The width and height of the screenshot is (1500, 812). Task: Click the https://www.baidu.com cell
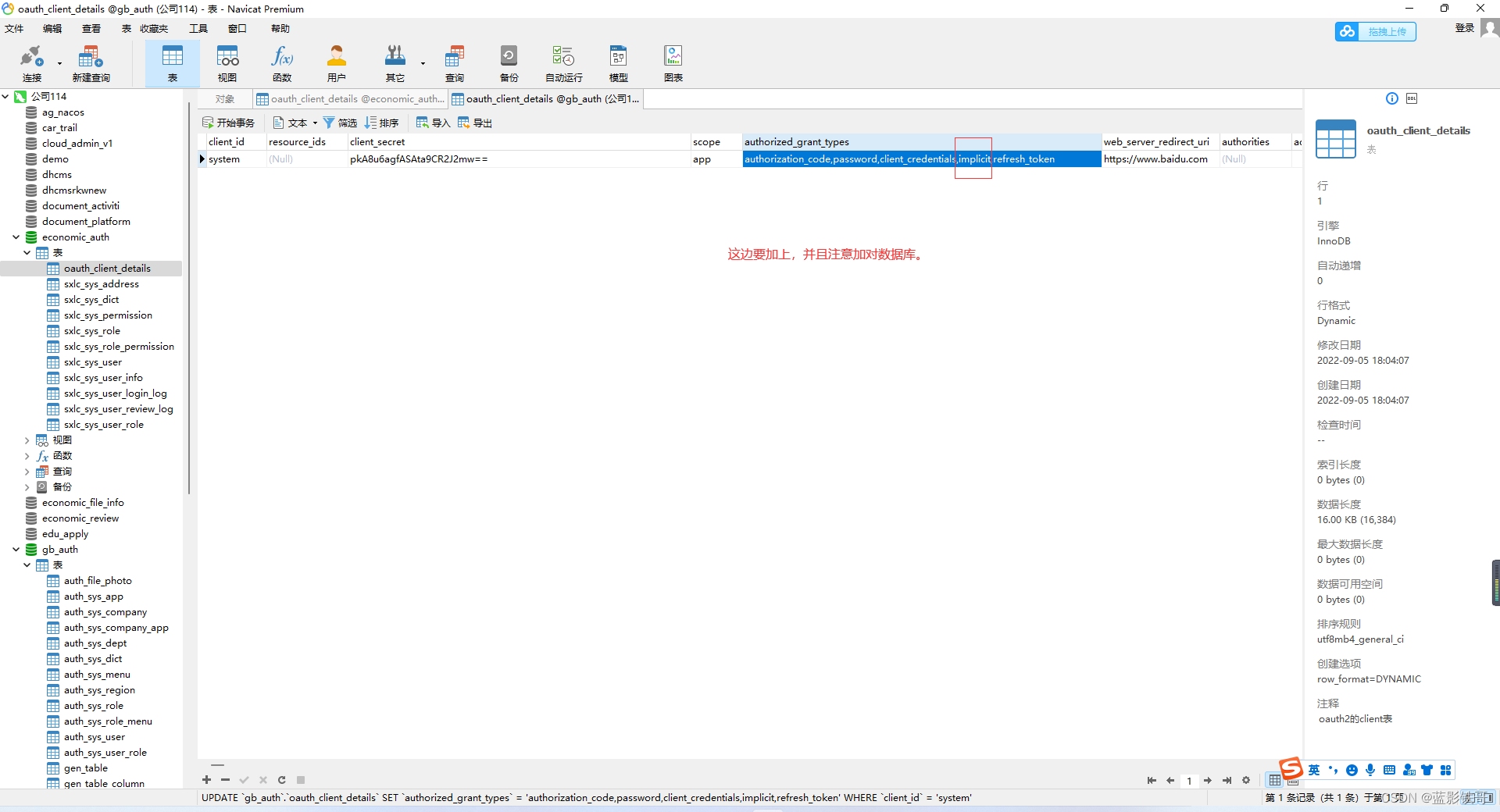pos(1160,159)
